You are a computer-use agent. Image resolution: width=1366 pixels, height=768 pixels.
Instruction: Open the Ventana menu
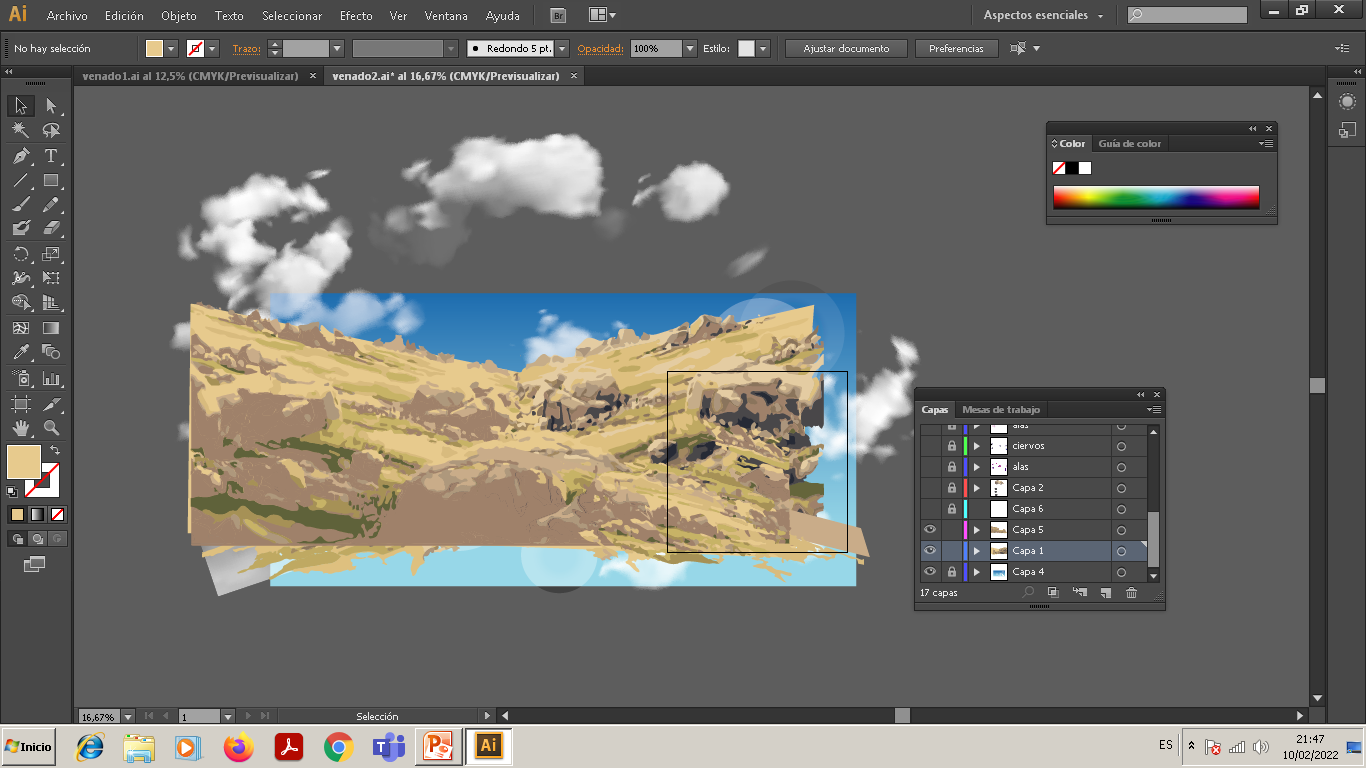tap(446, 16)
